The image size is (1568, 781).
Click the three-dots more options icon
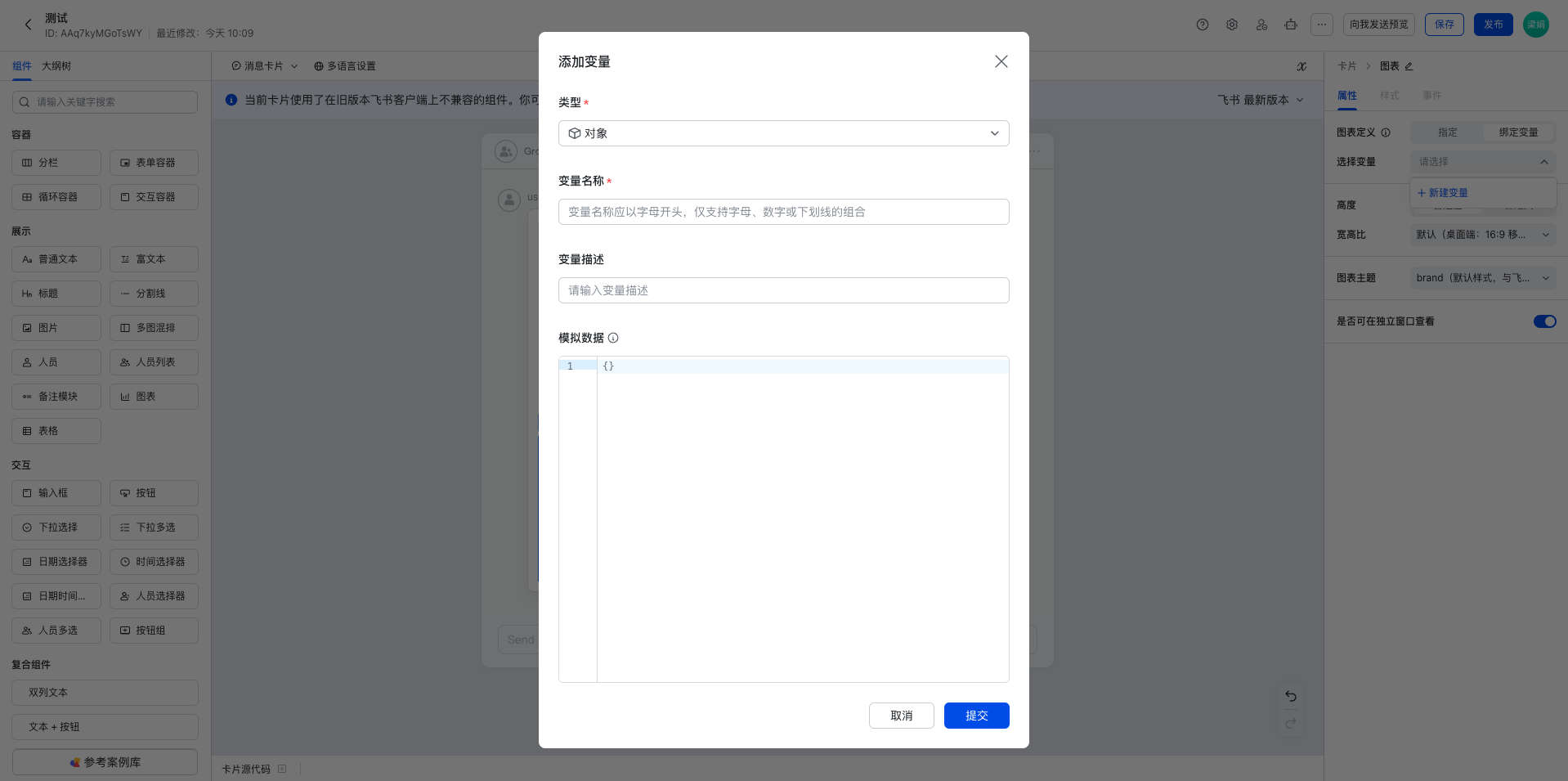pyautogui.click(x=1321, y=25)
